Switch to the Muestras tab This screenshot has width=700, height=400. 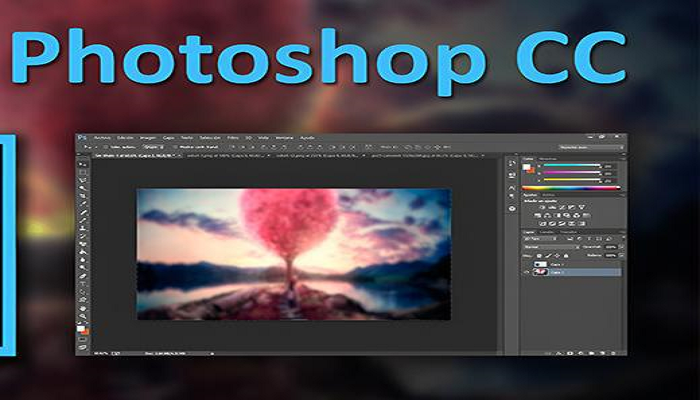547,158
